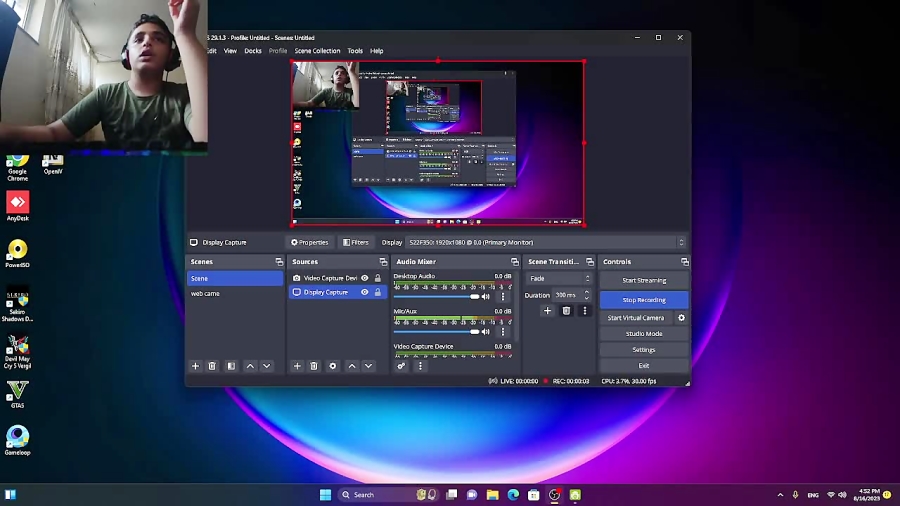The width and height of the screenshot is (900, 506).
Task: Open the Profile menu
Action: [x=278, y=51]
